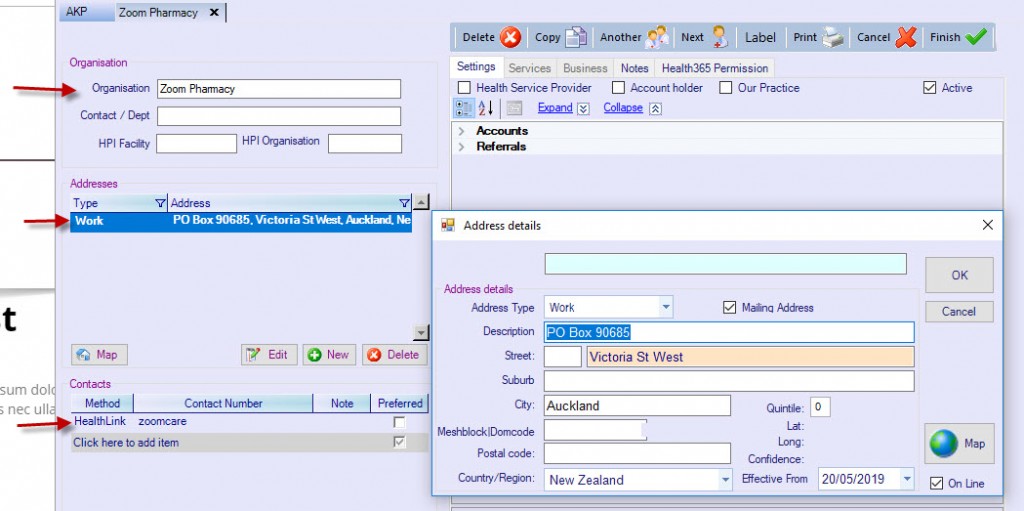Viewport: 1024px width, 511px height.
Task: Open the Address Type dropdown
Action: (x=665, y=307)
